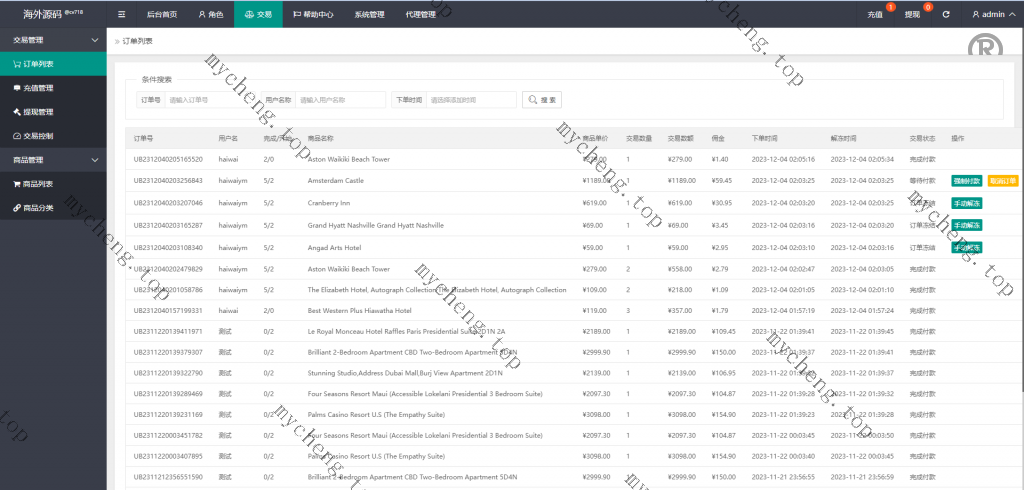Open 交易控制 sidebar item
The image size is (1024, 490).
coord(39,136)
